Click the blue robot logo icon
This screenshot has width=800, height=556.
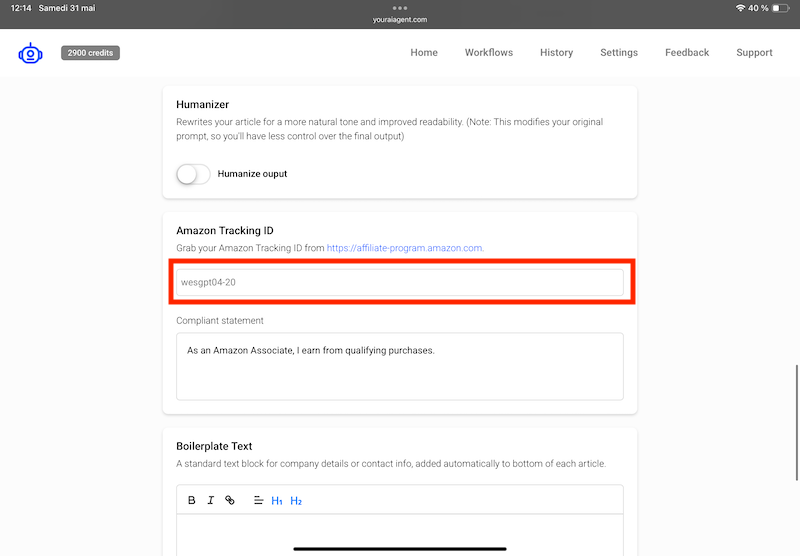click(x=30, y=53)
